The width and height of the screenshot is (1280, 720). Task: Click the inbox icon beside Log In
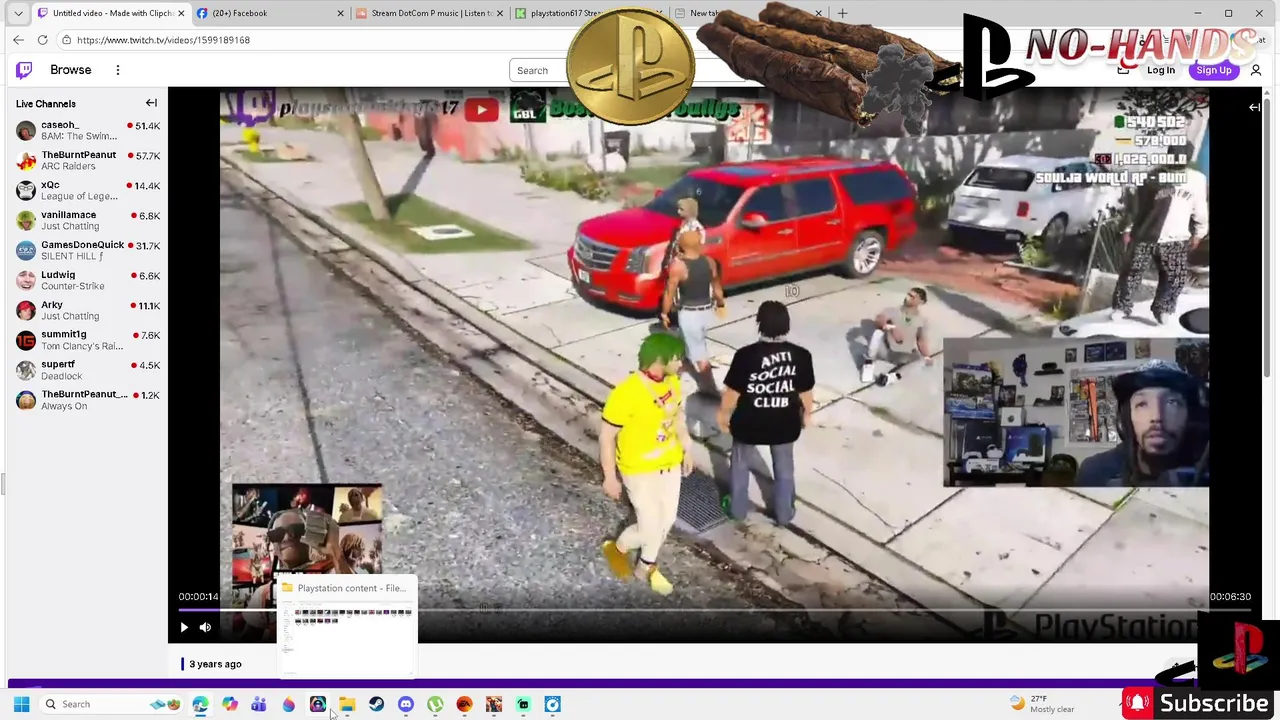(1123, 70)
